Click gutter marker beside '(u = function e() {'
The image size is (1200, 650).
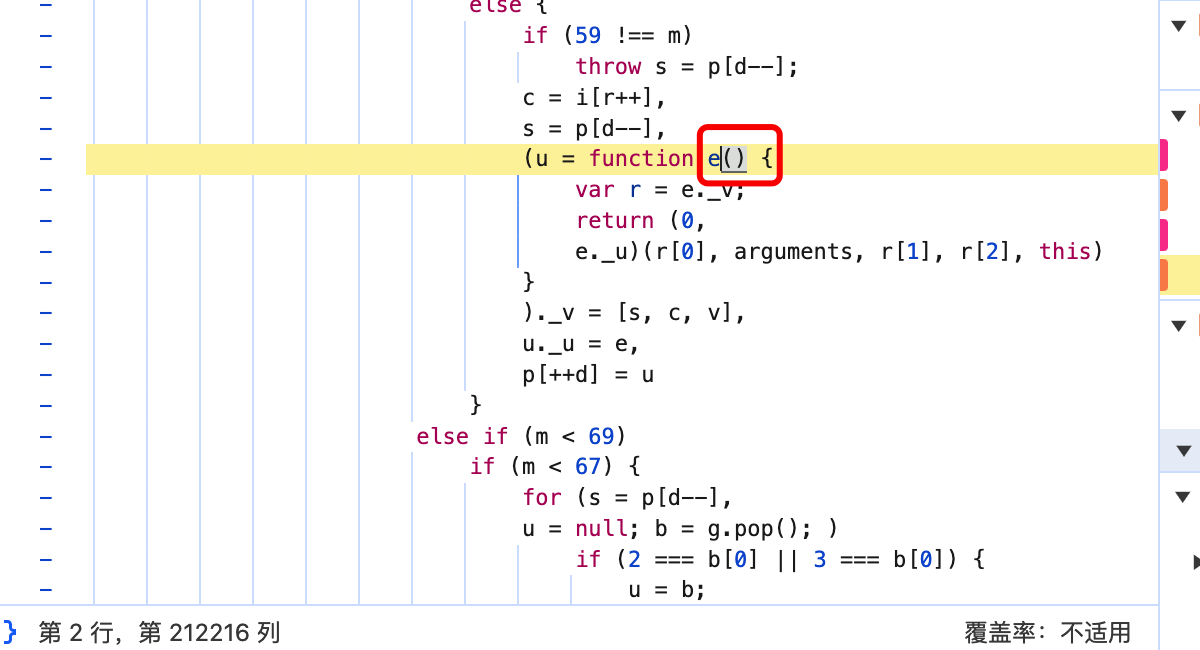pos(46,158)
